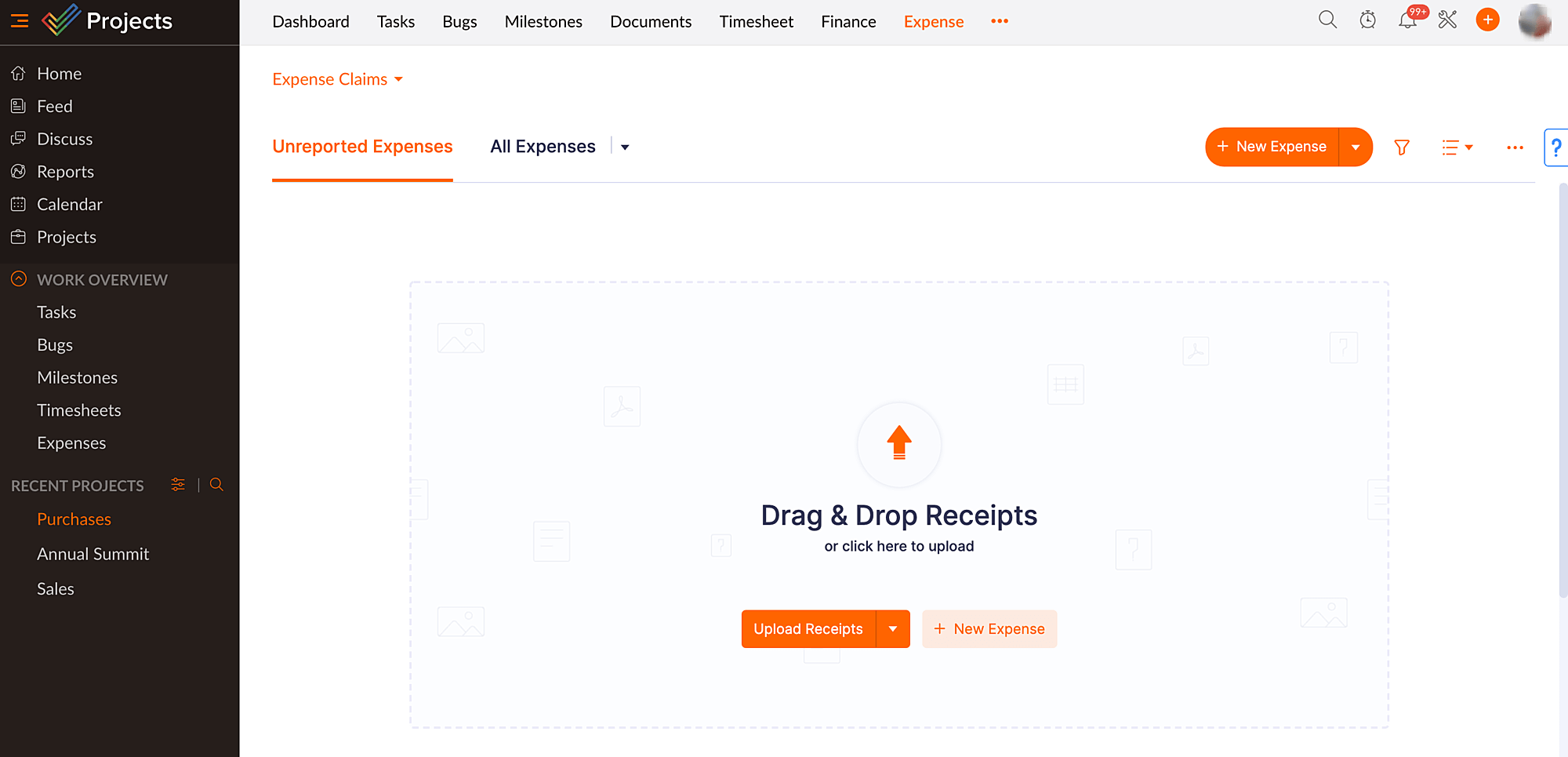Image resolution: width=1568 pixels, height=757 pixels.
Task: Expand the Expense Claims dropdown
Action: [x=338, y=79]
